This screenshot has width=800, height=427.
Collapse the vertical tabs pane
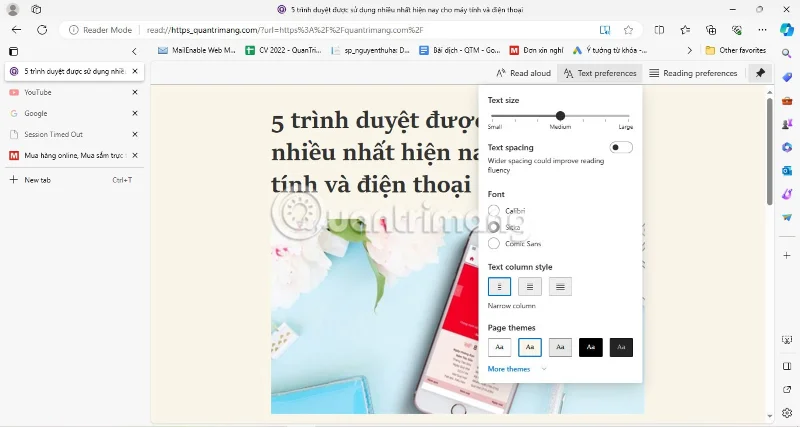134,51
